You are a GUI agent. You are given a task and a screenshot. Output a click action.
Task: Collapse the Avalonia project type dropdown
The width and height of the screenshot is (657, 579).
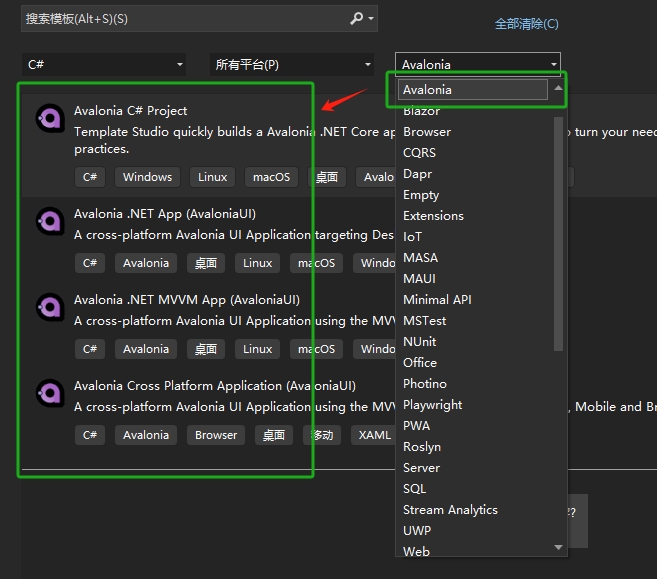coord(478,65)
